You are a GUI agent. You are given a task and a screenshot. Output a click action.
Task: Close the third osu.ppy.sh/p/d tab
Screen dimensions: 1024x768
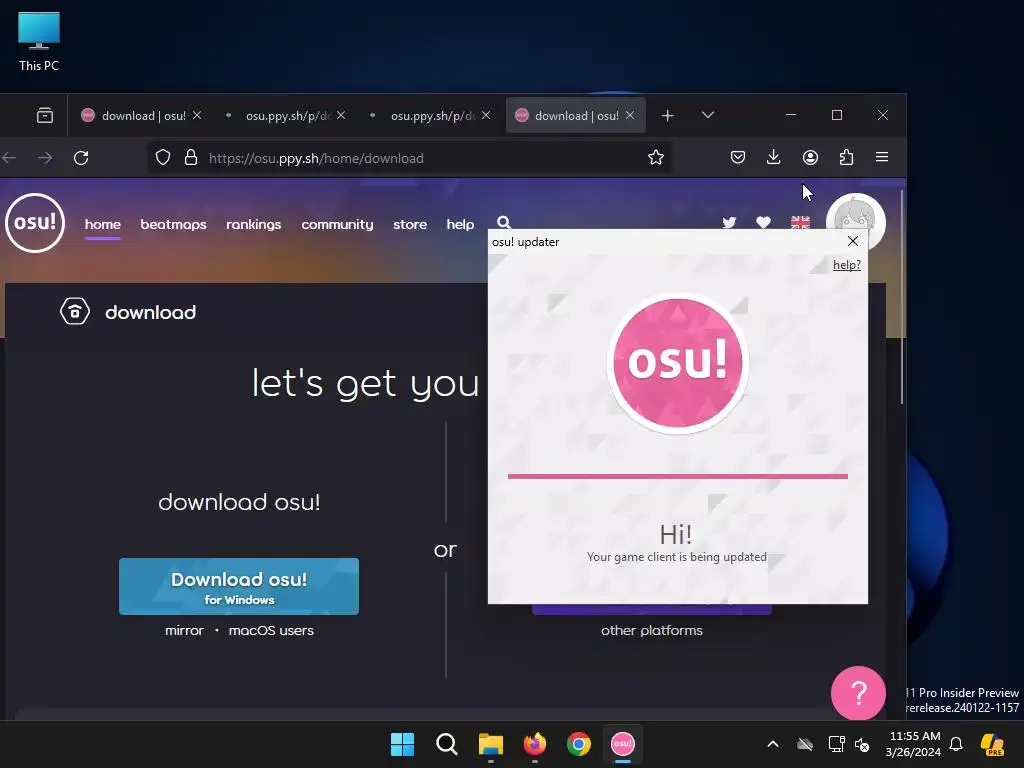pyautogui.click(x=486, y=115)
